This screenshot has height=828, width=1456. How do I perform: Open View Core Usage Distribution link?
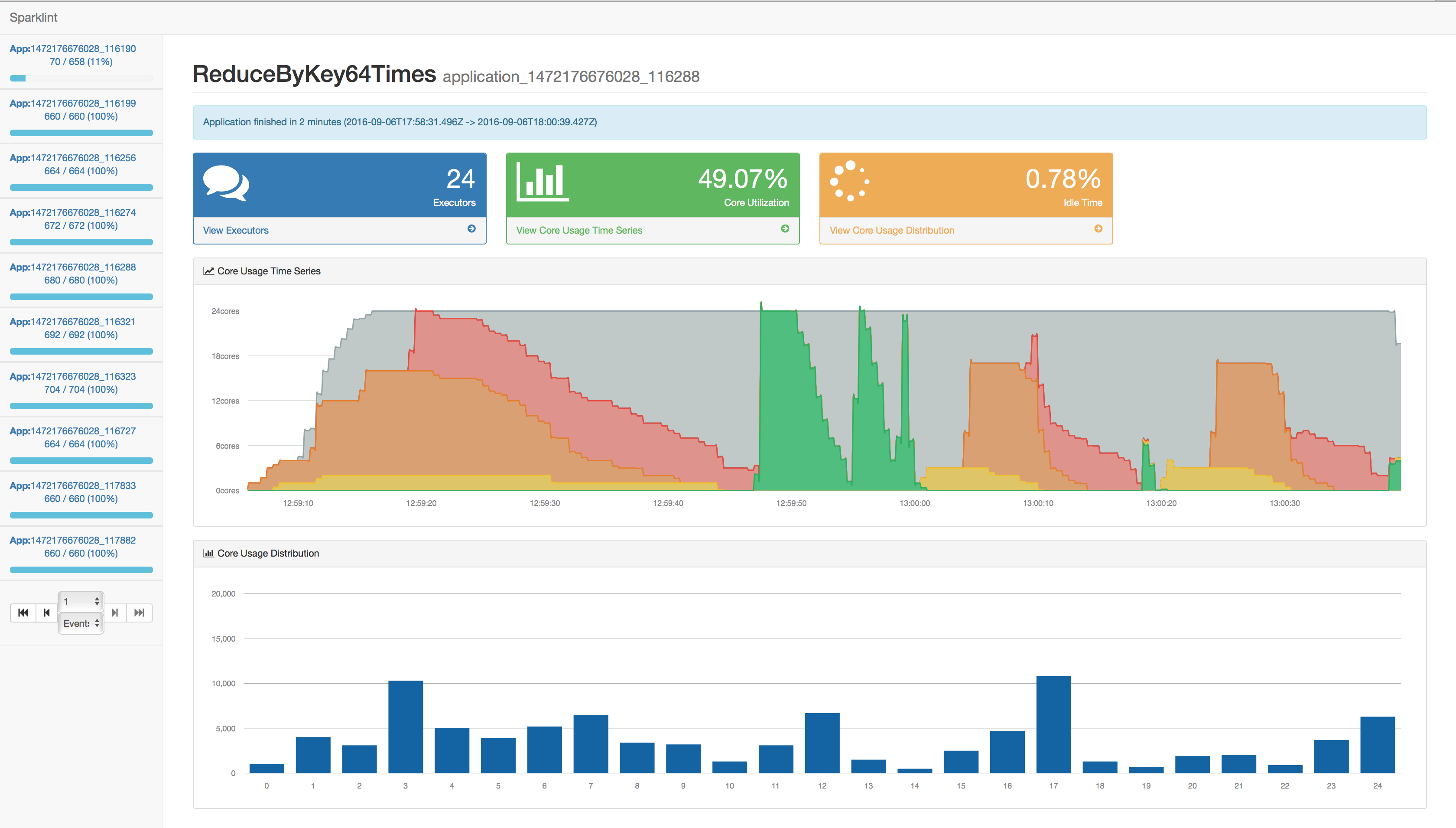click(891, 230)
